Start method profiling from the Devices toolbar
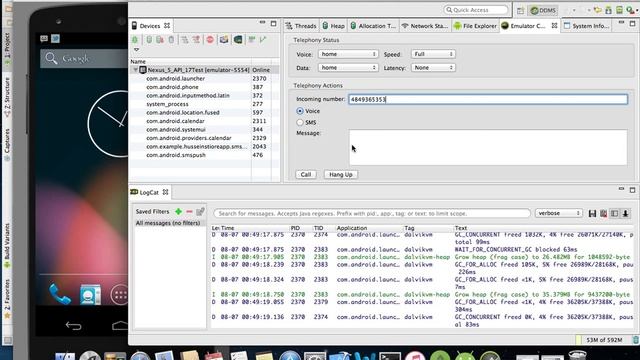The image size is (640, 360). pos(196,40)
